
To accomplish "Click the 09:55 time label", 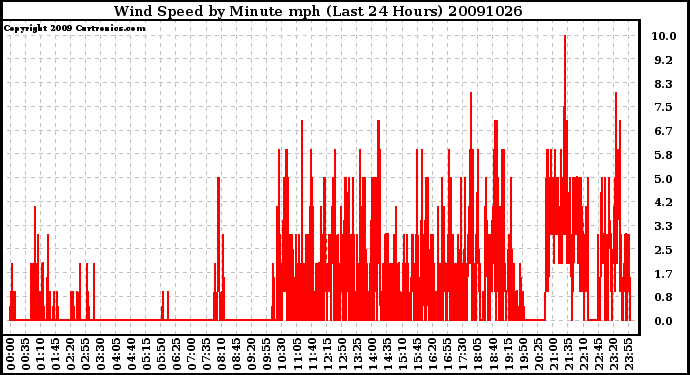I will pyautogui.click(x=267, y=354).
